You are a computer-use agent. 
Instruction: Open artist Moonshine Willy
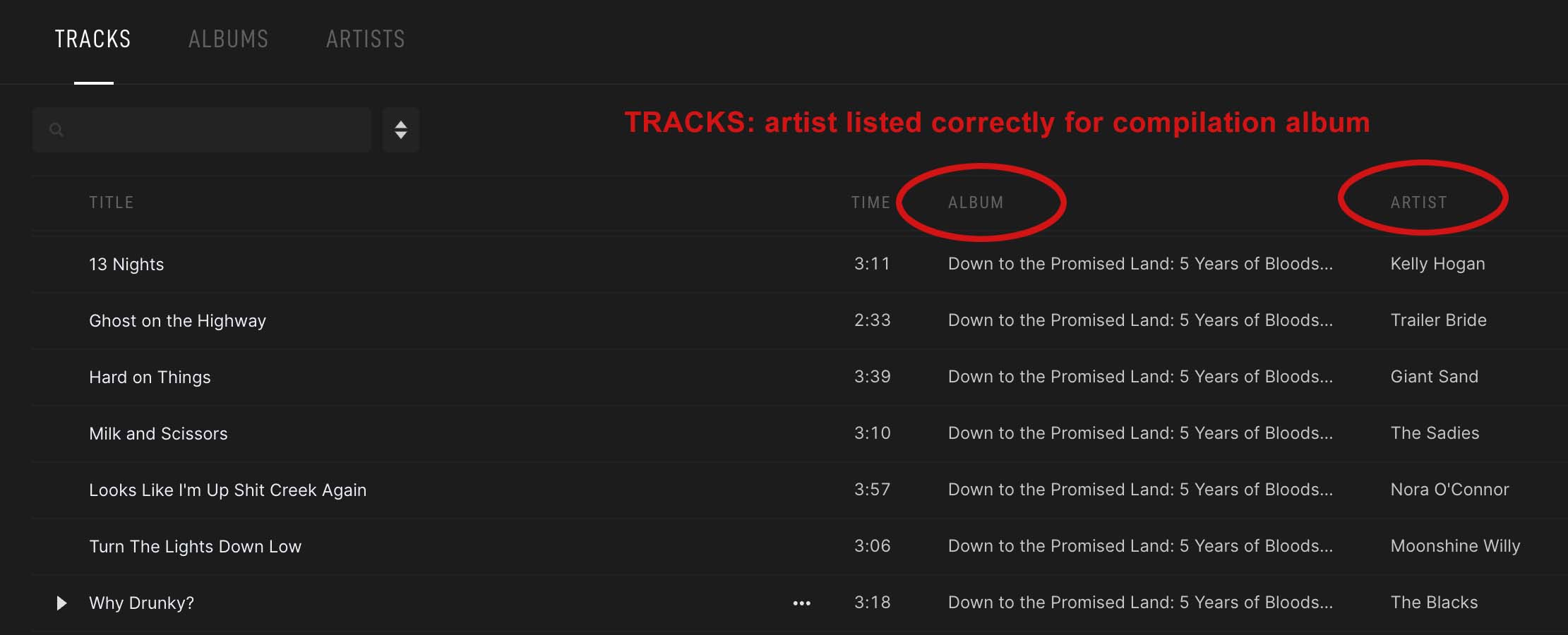tap(1456, 546)
